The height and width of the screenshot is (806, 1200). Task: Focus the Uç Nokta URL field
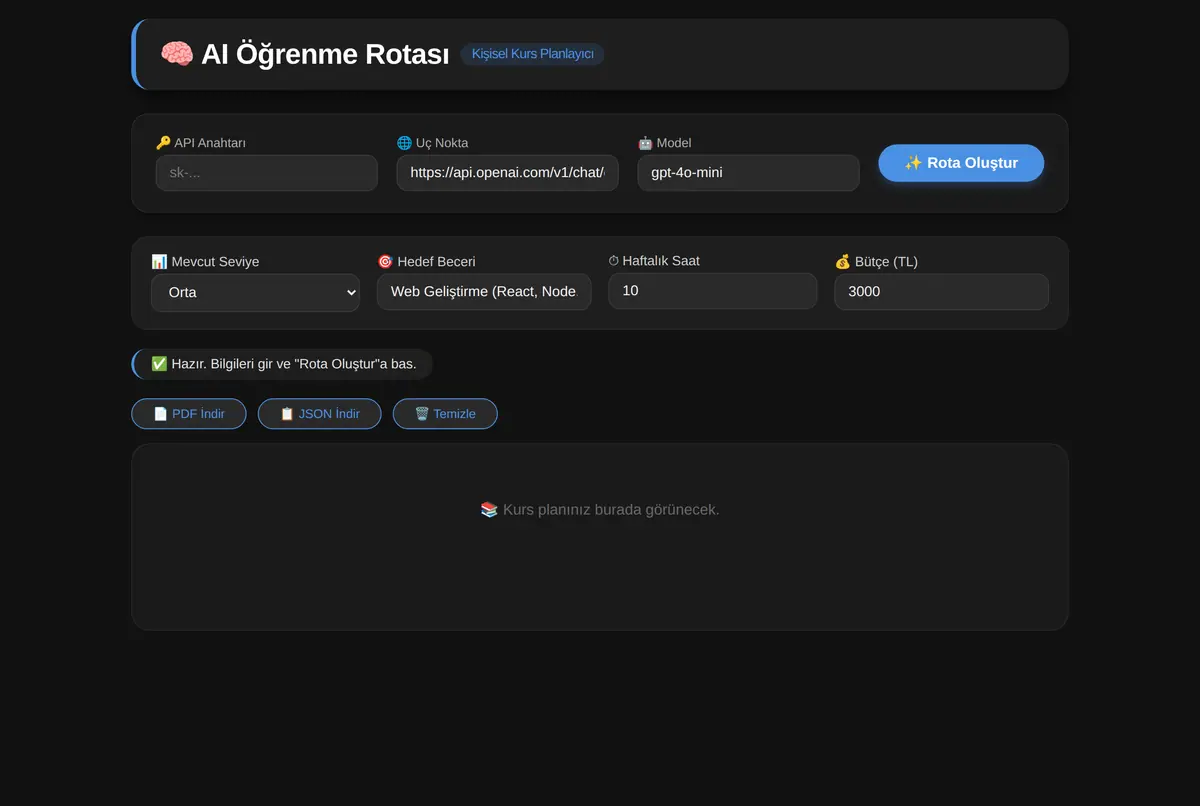click(508, 173)
